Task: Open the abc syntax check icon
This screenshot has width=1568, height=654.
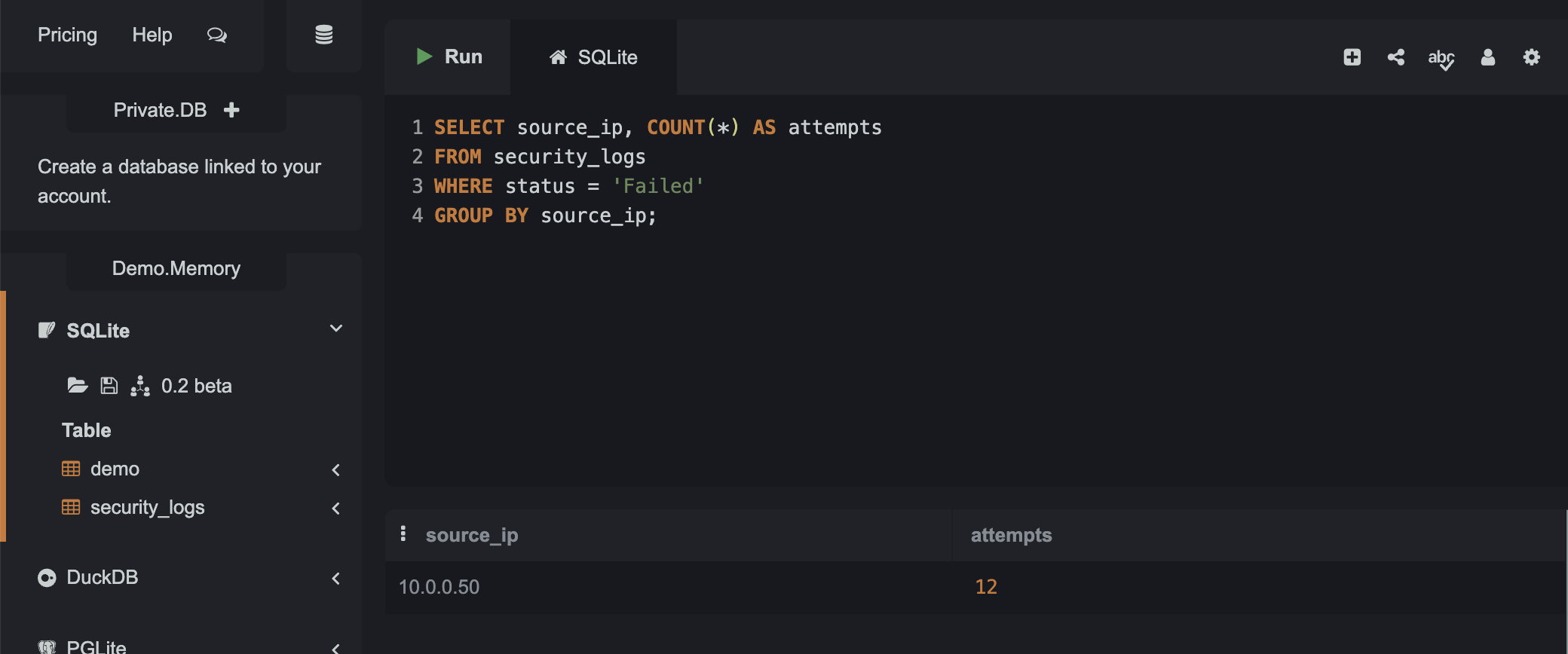Action: (x=1441, y=59)
